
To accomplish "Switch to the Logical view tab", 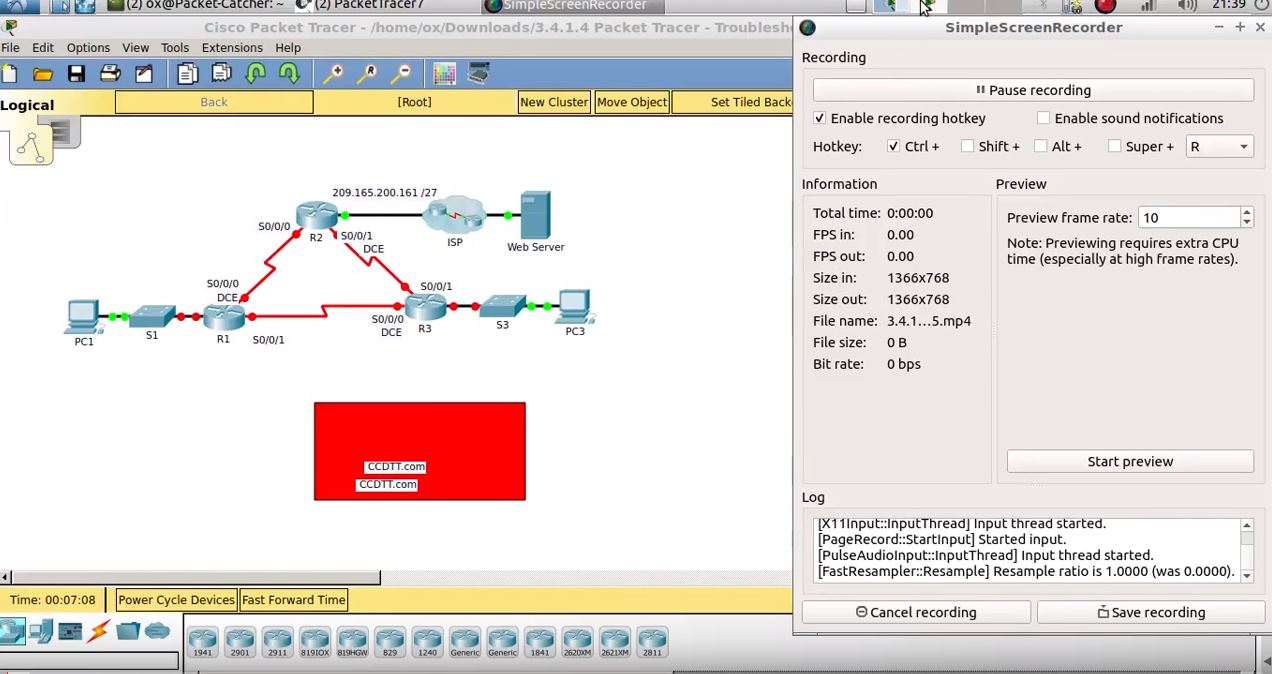I will click(27, 104).
